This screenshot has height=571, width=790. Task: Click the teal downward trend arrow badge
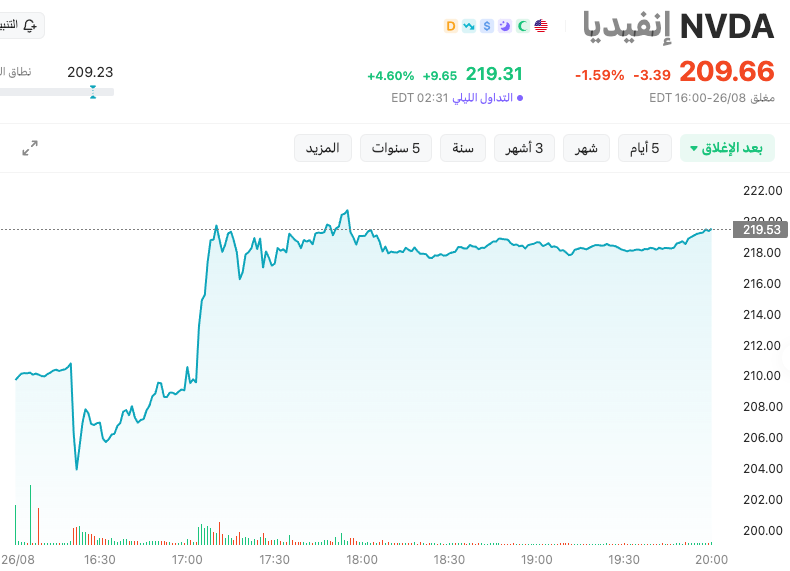click(x=469, y=26)
